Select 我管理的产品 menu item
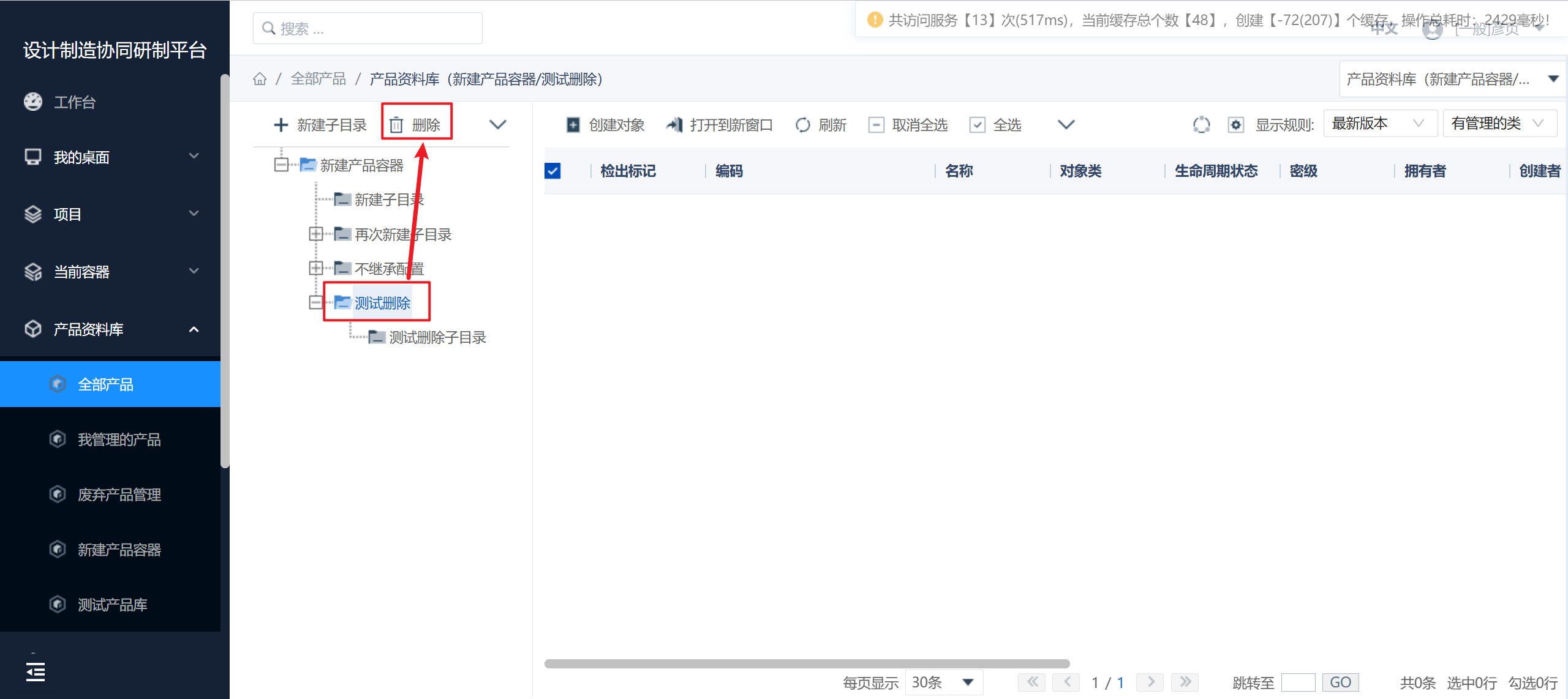 point(110,439)
